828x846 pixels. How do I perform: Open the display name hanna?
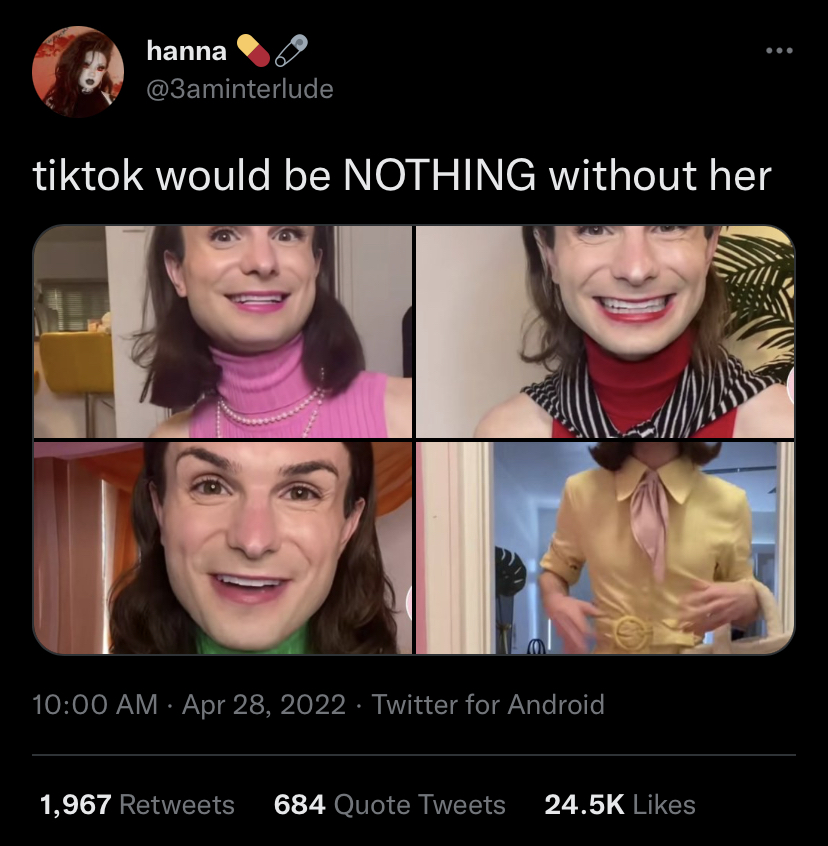[187, 51]
